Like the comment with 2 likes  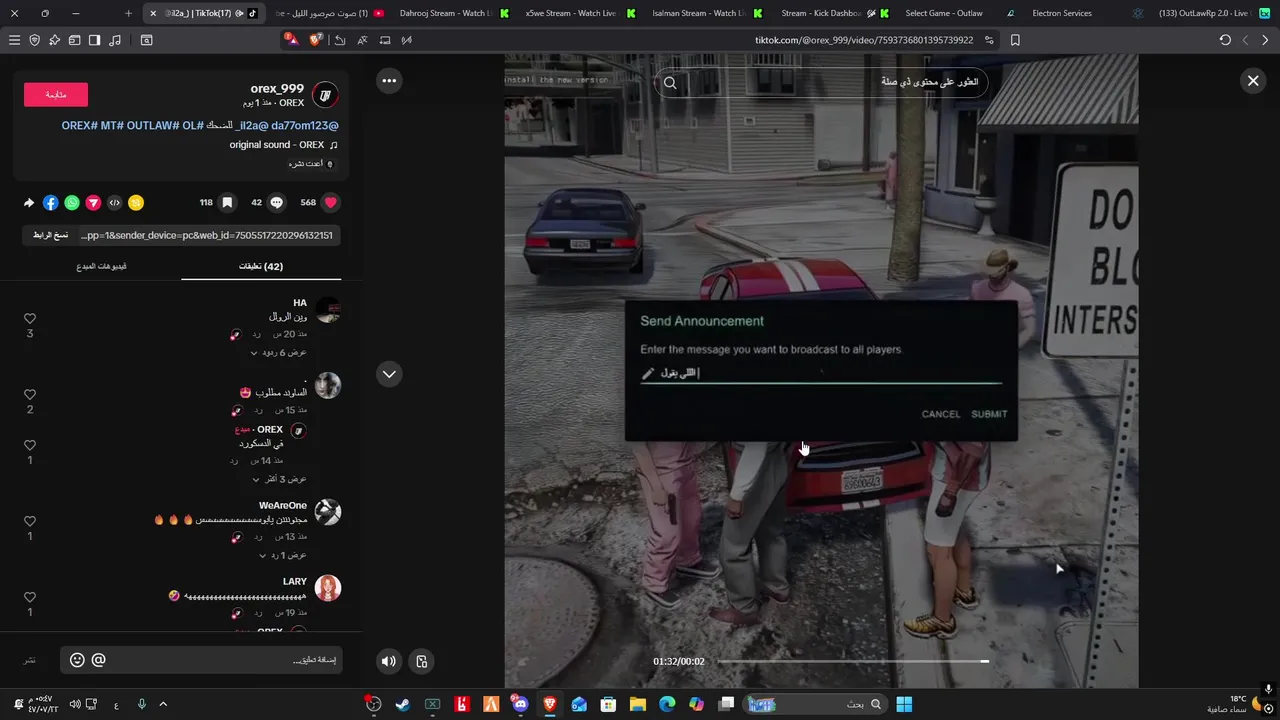pos(30,395)
